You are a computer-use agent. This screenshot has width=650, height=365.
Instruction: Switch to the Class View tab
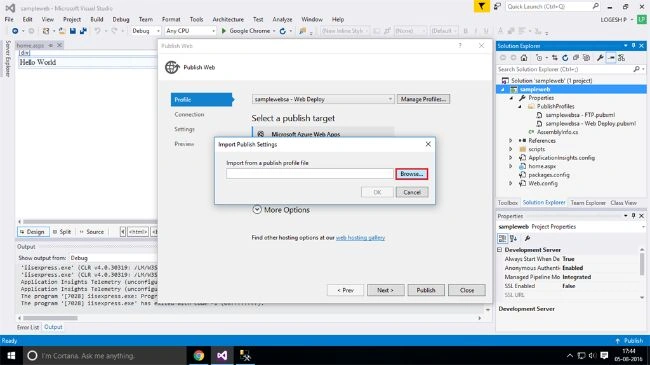[x=623, y=203]
